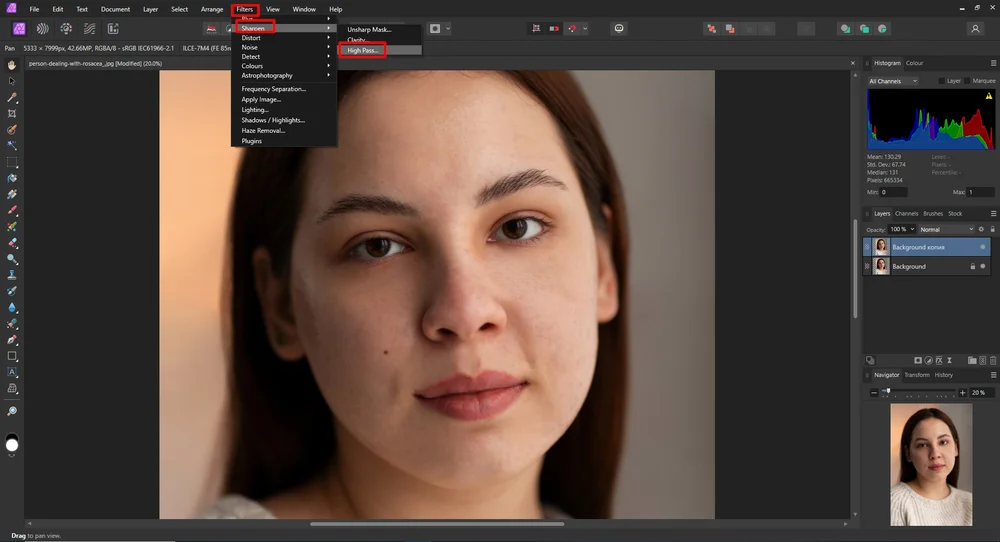Toggle the Layer checkbox in Histogram
1000x542 pixels.
[941, 81]
